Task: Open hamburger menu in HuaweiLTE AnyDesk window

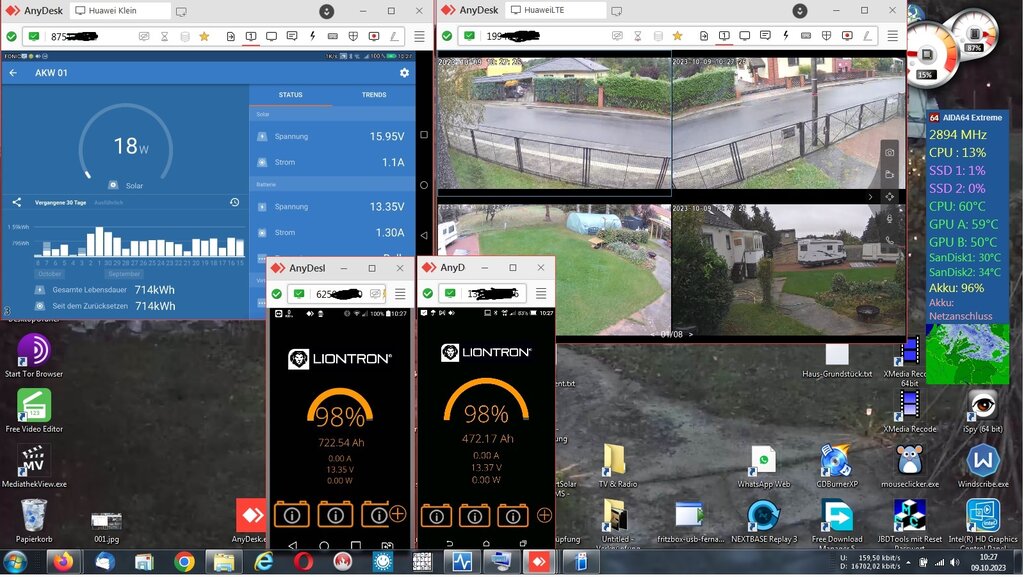Action: pos(892,36)
